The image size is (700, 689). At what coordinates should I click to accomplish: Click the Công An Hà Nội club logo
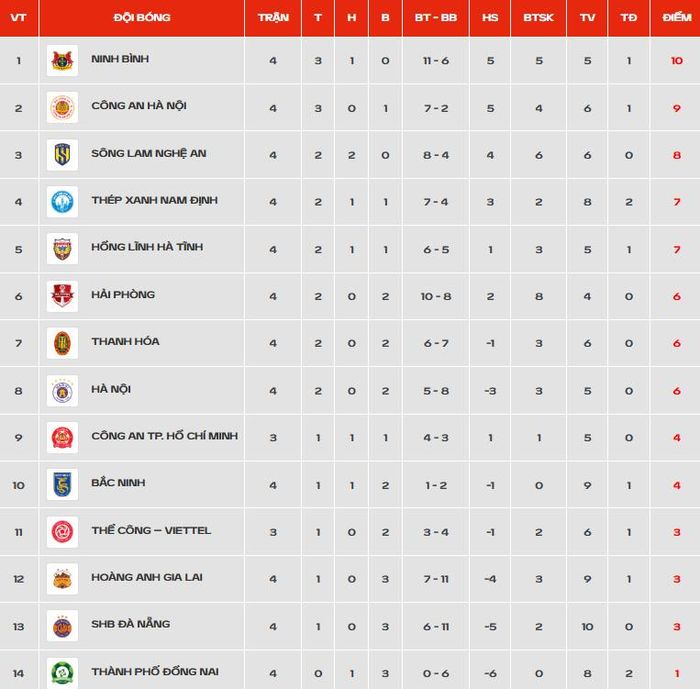[62, 108]
